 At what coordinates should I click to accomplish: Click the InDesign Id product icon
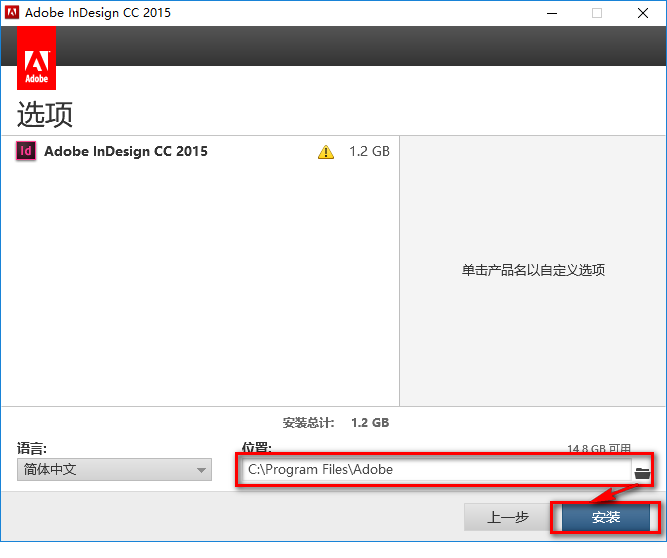tap(26, 151)
